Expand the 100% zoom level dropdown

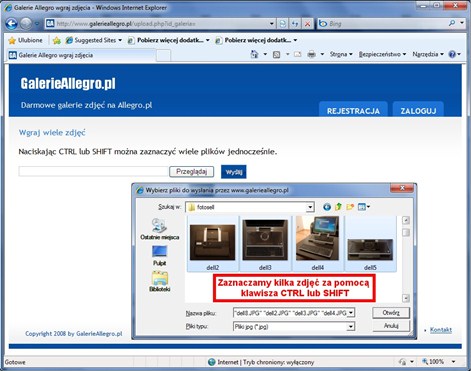click(454, 362)
